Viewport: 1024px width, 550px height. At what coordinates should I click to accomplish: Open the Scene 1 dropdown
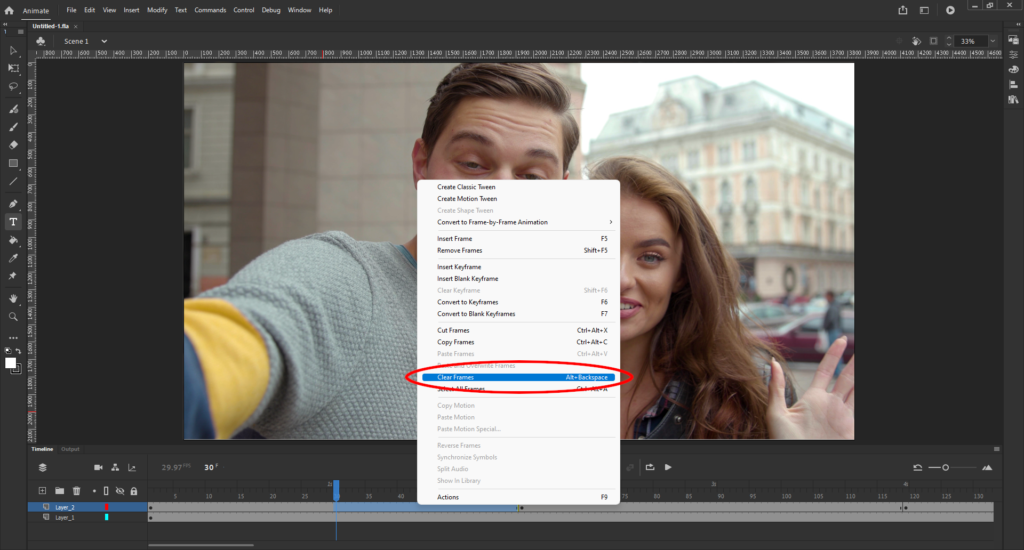click(104, 41)
